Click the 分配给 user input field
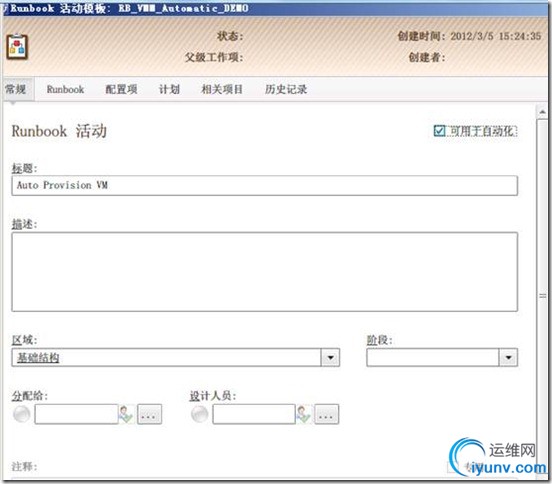The width and height of the screenshot is (552, 484). coord(76,414)
